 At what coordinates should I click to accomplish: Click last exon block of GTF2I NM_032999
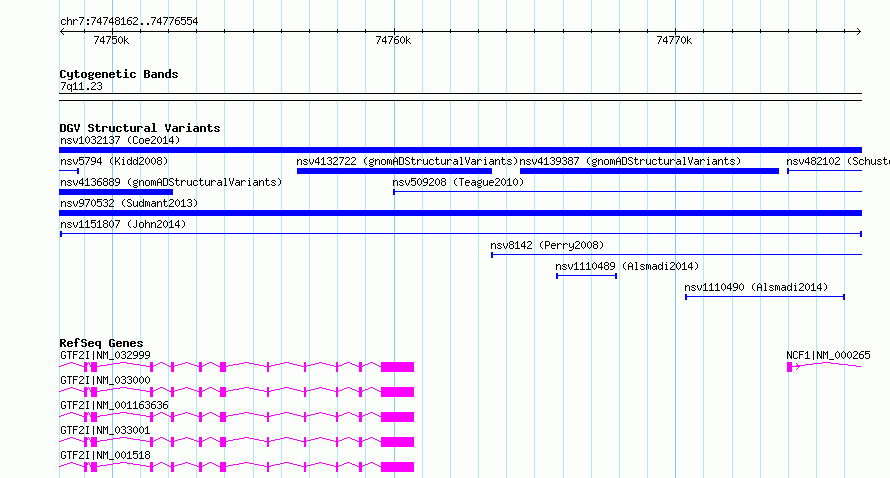[x=397, y=367]
